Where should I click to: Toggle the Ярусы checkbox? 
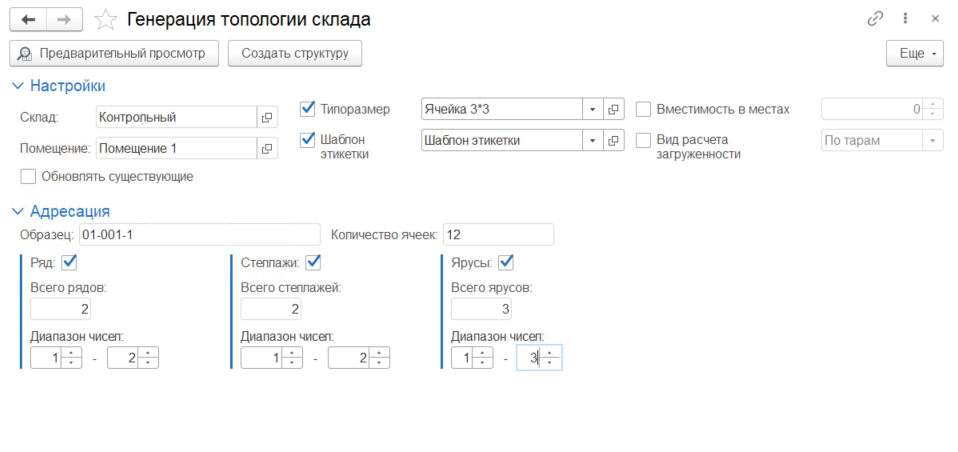tap(505, 262)
